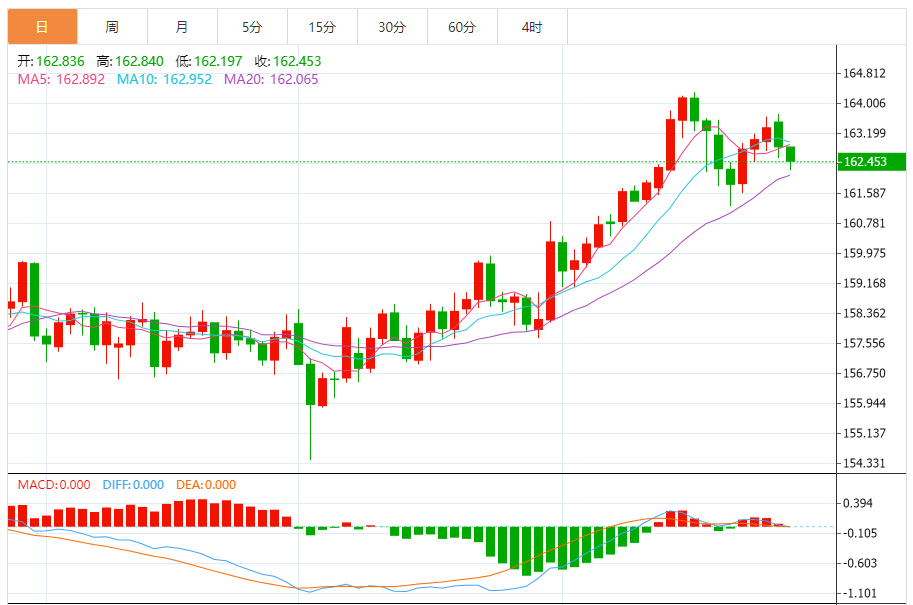Click the 163.199 price axis label
This screenshot has width=913, height=605.
click(x=864, y=133)
